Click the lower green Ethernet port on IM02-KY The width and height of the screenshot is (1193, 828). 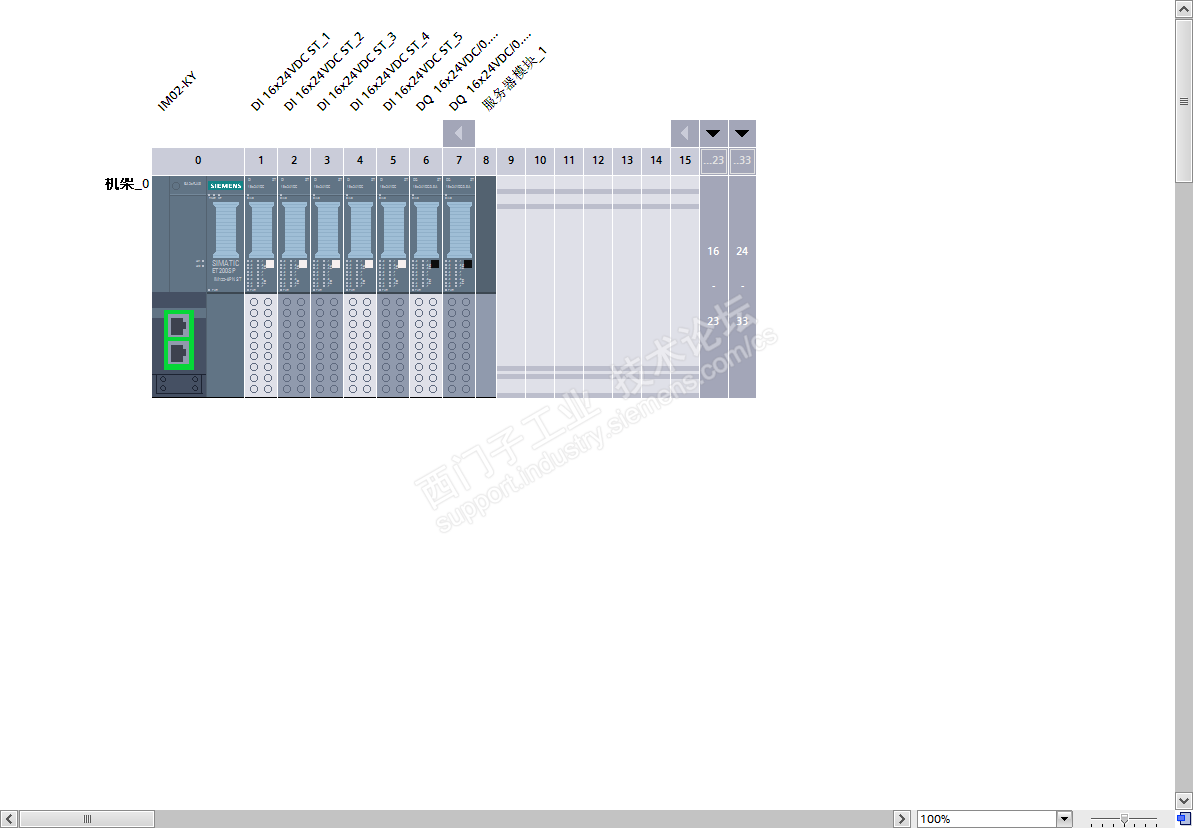pyautogui.click(x=179, y=354)
